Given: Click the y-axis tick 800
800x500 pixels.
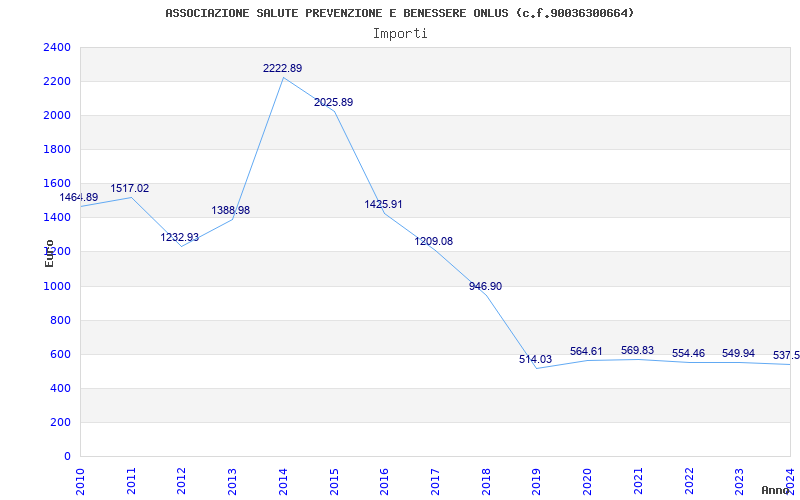Looking at the screenshot, I should coord(61,320).
